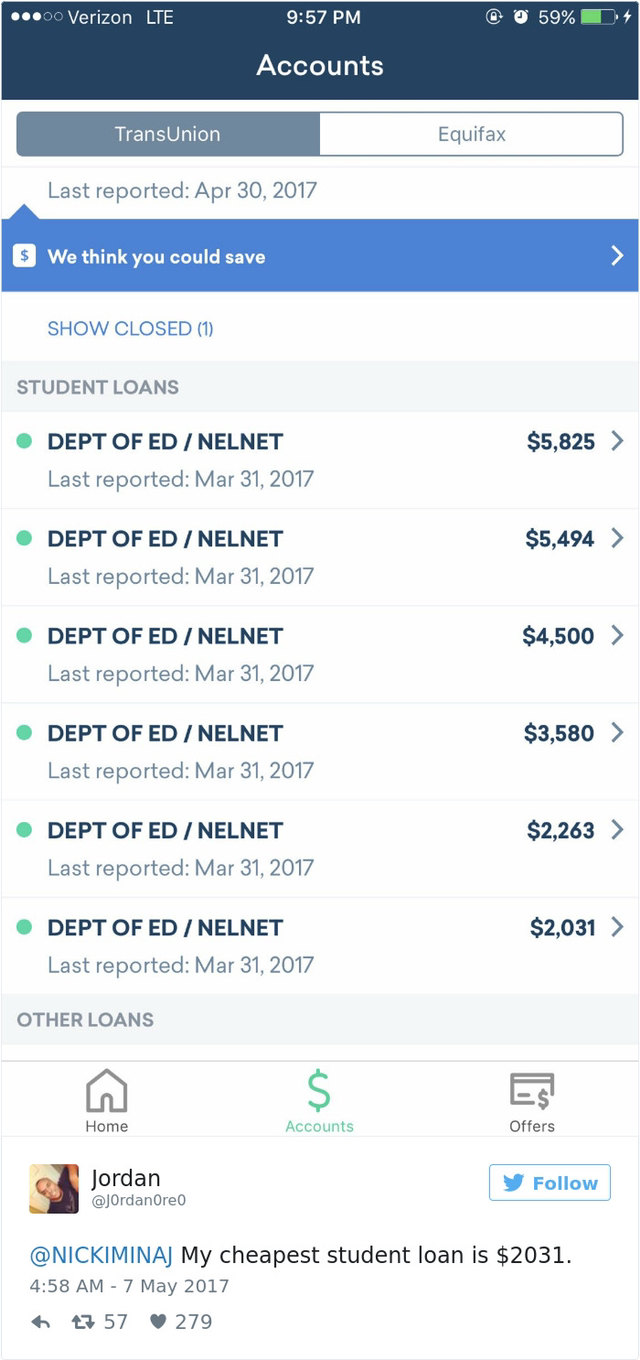Like the tweet with heart icon
This screenshot has height=1360, width=640.
(158, 1322)
